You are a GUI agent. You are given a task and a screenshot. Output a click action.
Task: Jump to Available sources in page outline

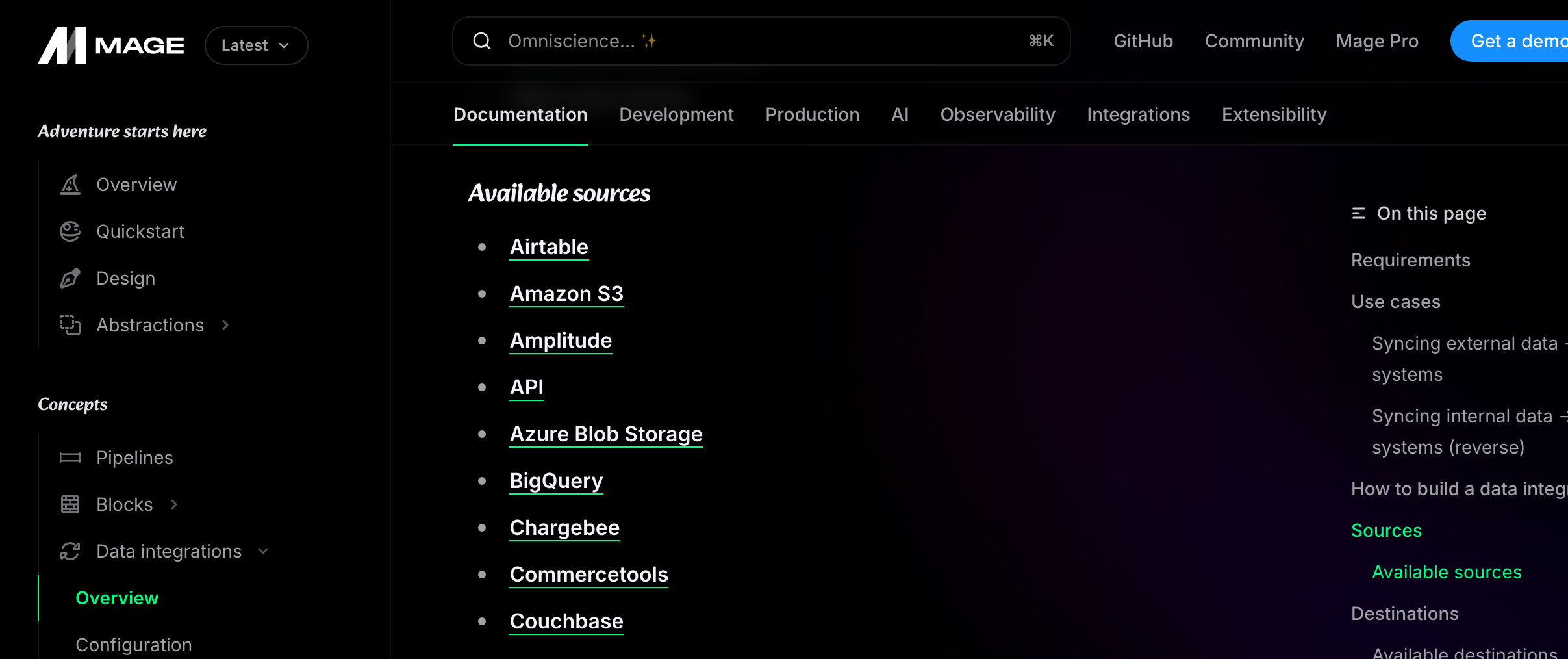tap(1447, 572)
